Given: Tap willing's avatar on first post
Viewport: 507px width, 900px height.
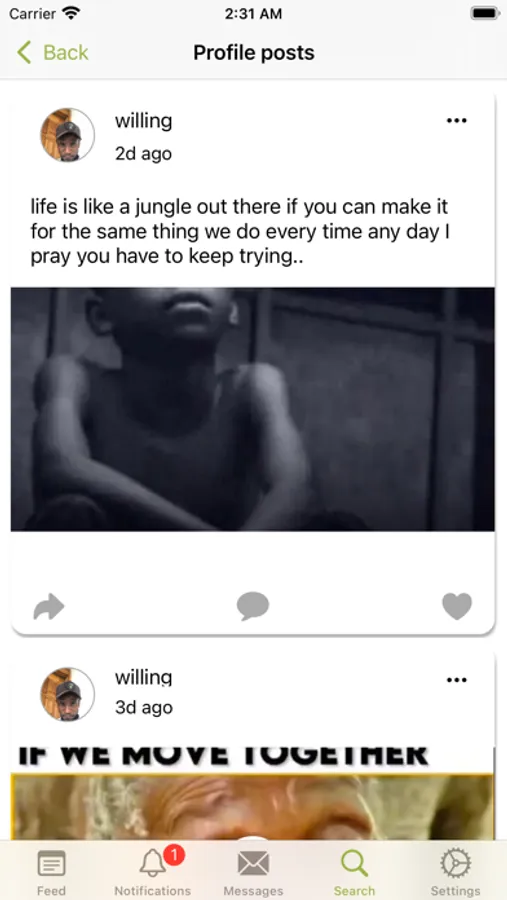Looking at the screenshot, I should (67, 135).
